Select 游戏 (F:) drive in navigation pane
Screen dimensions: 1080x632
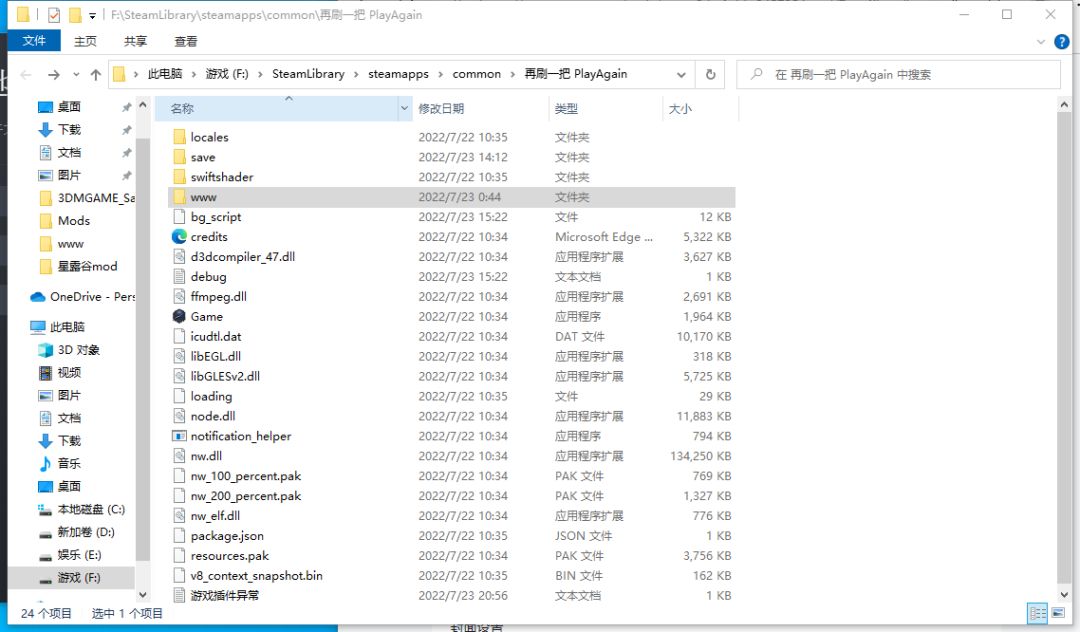coord(71,578)
